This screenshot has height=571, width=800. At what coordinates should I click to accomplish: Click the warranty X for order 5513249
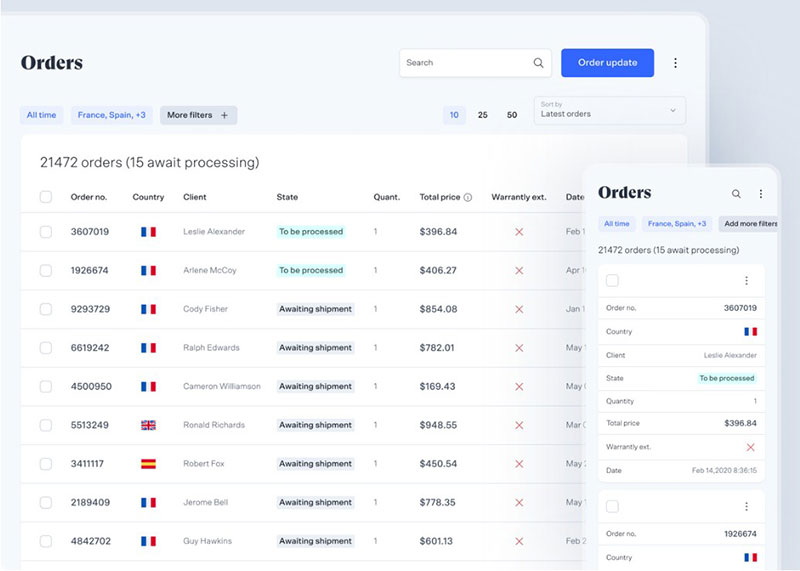click(x=519, y=425)
